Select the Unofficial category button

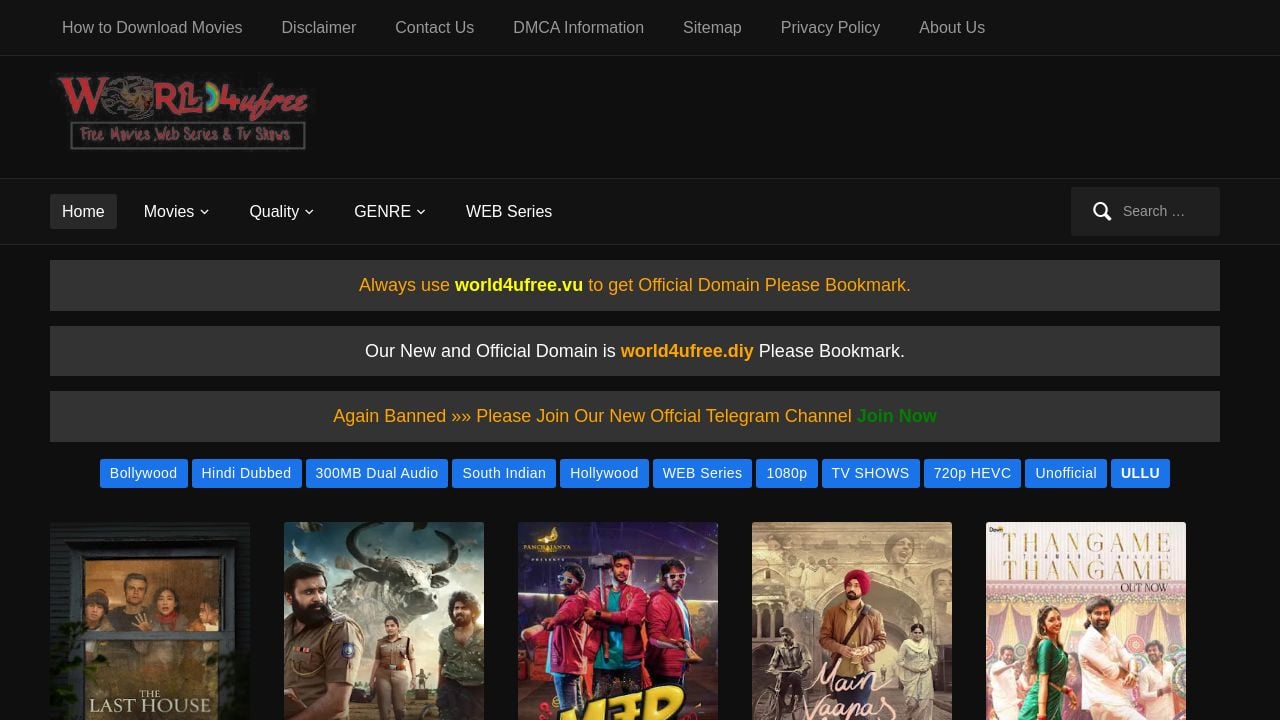[x=1066, y=473]
